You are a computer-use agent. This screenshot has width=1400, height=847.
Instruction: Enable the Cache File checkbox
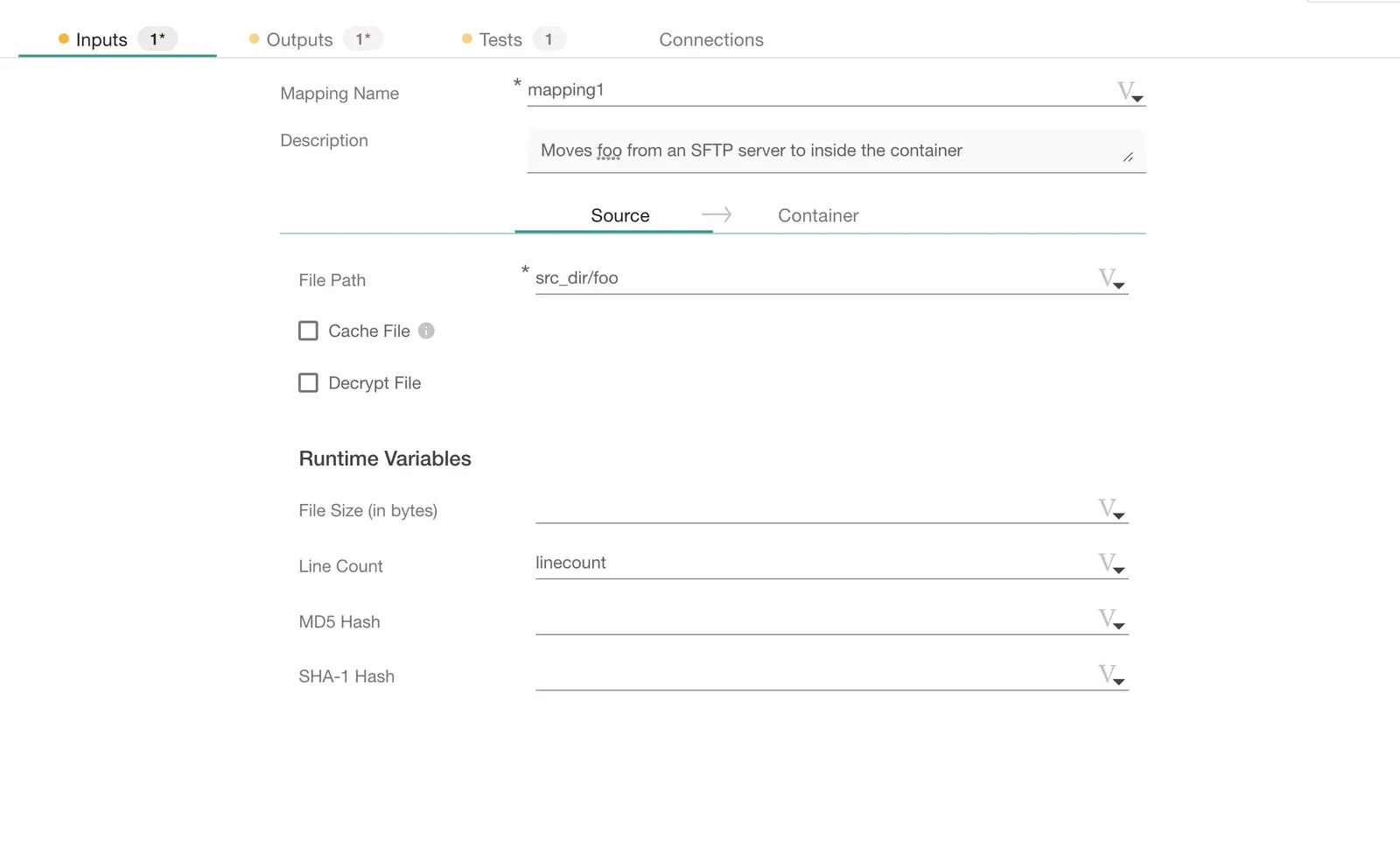click(308, 331)
